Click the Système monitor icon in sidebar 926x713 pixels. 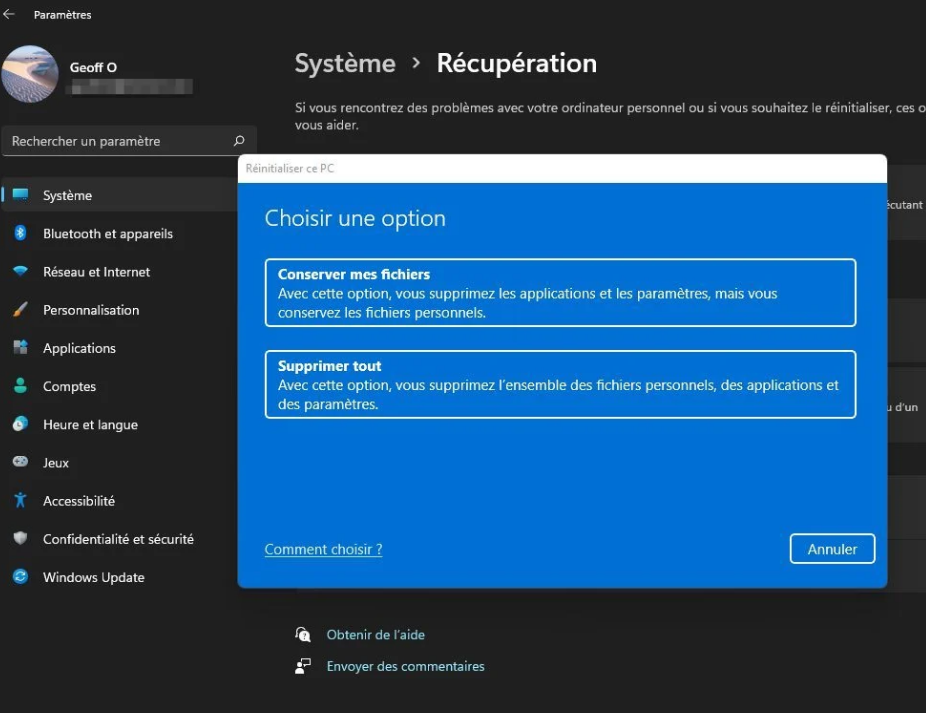[x=20, y=195]
